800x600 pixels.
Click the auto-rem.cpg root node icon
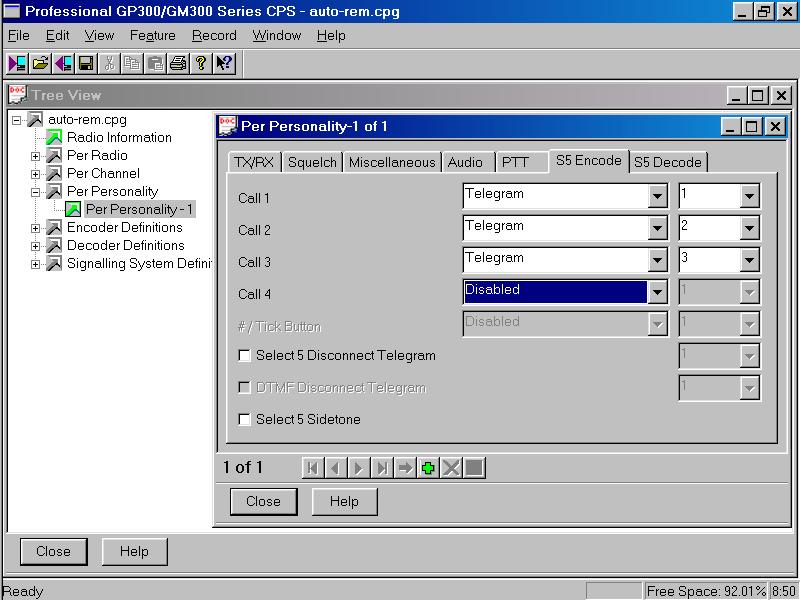(x=35, y=120)
